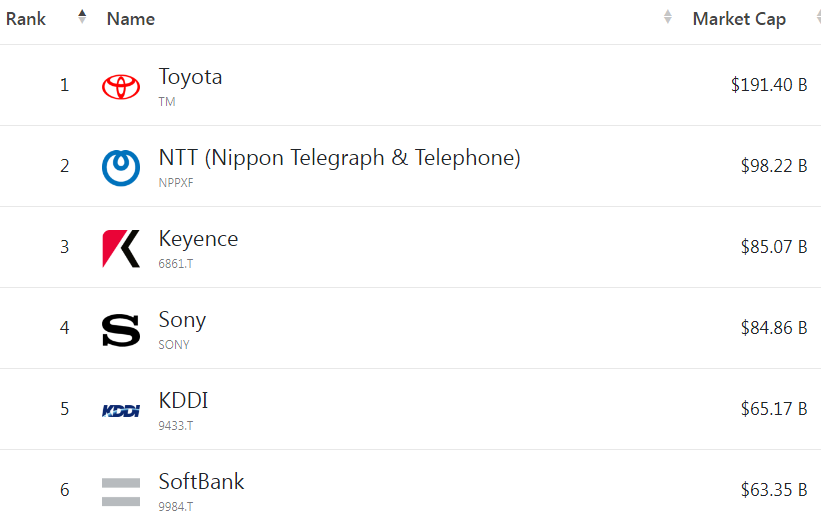Click the SoftBank gray bars logo
Screen dimensions: 821x517
point(121,491)
